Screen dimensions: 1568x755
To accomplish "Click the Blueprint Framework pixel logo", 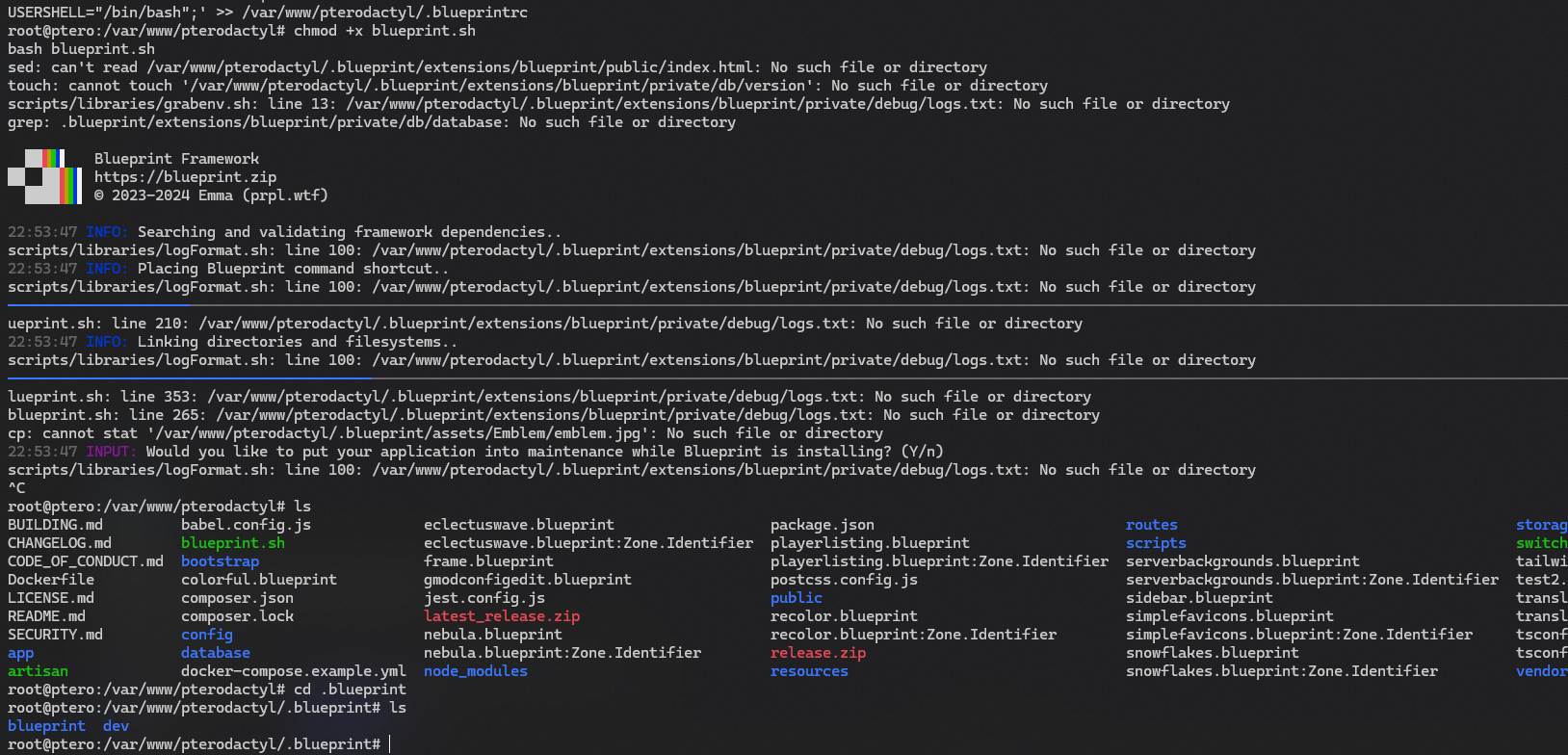I will [x=44, y=176].
